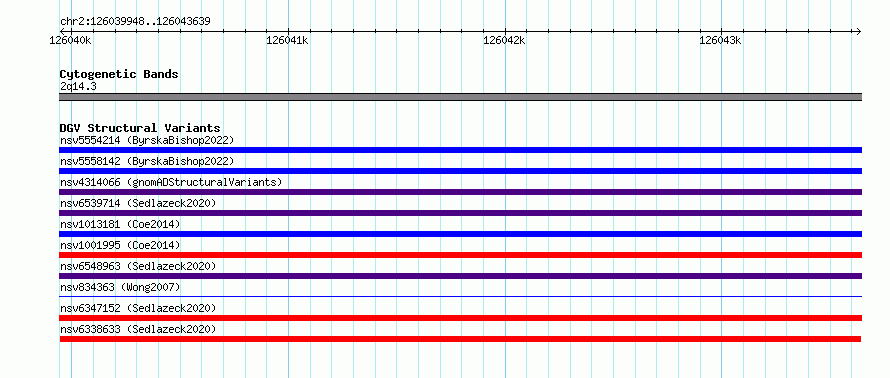This screenshot has height=378, width=890.
Task: Open the nsv1013181 (Coe2014) variant label
Action: (120, 224)
